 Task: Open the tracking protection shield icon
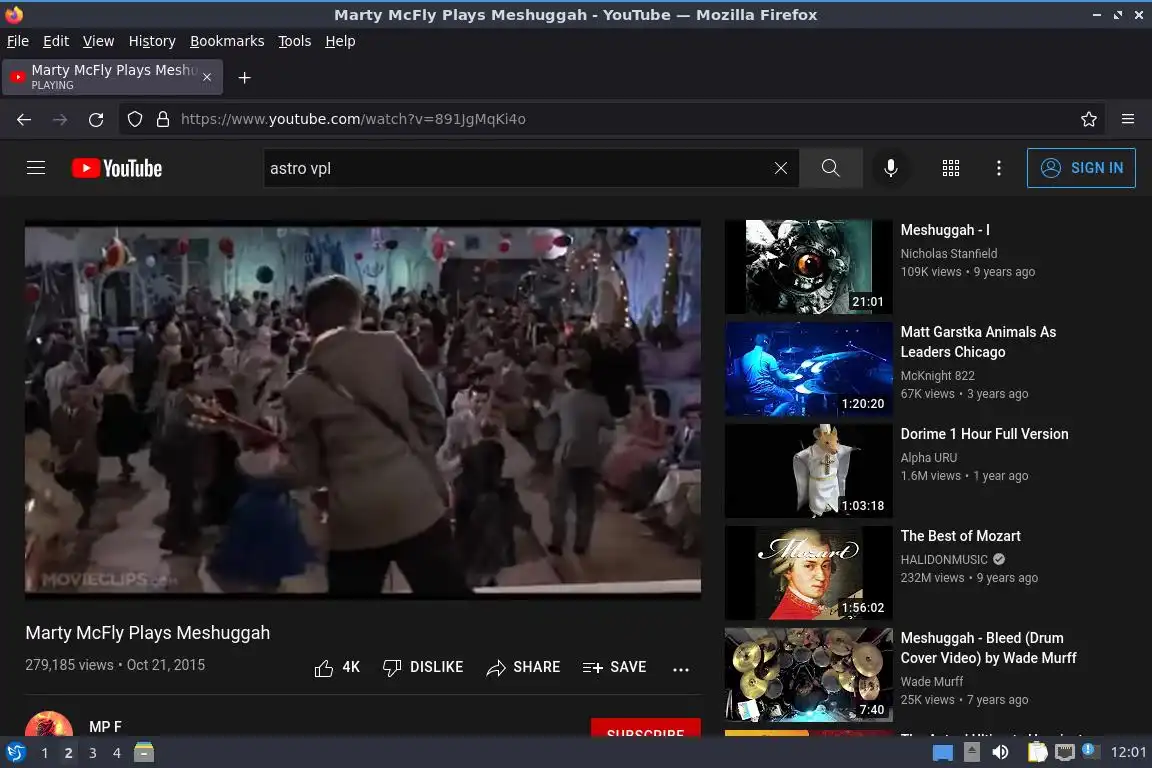[134, 119]
